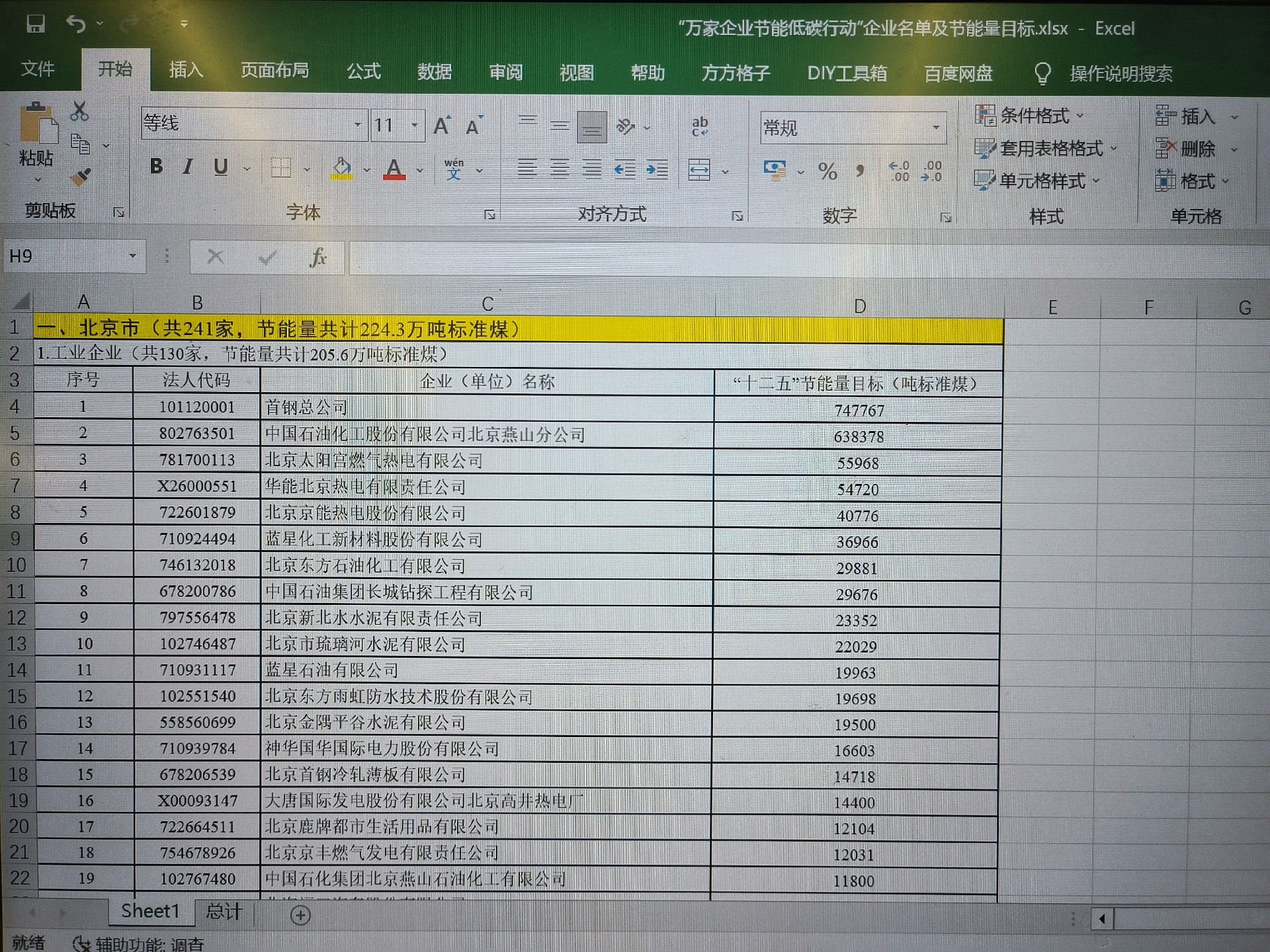Image resolution: width=1270 pixels, height=952 pixels.
Task: Click the Borders grid icon
Action: click(282, 168)
